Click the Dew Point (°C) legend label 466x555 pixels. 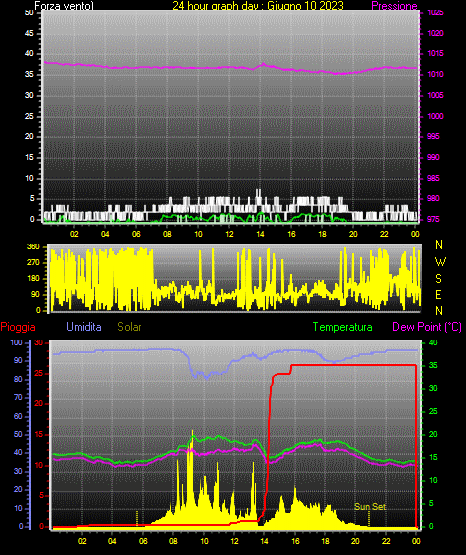click(x=427, y=327)
